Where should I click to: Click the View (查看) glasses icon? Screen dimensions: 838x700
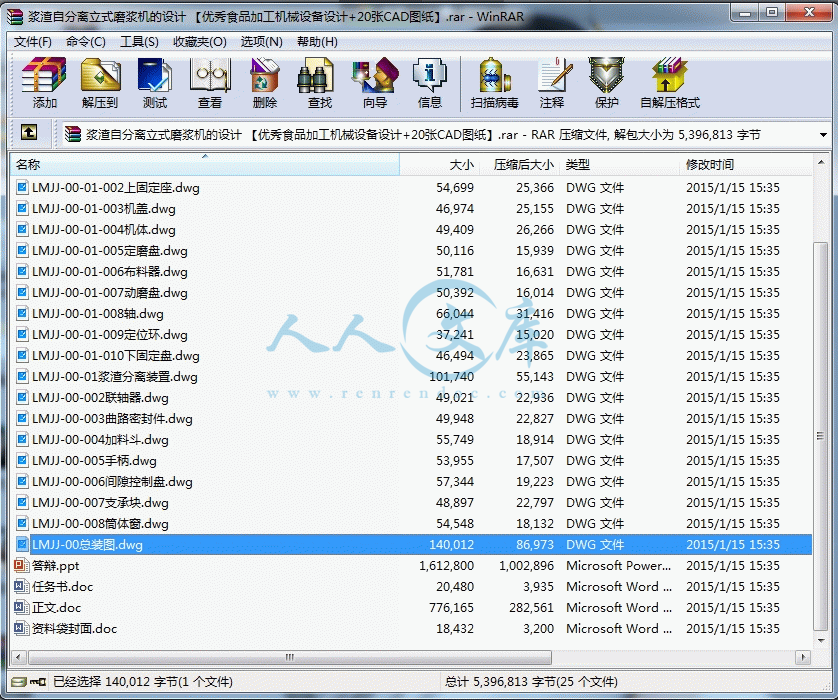[x=210, y=75]
